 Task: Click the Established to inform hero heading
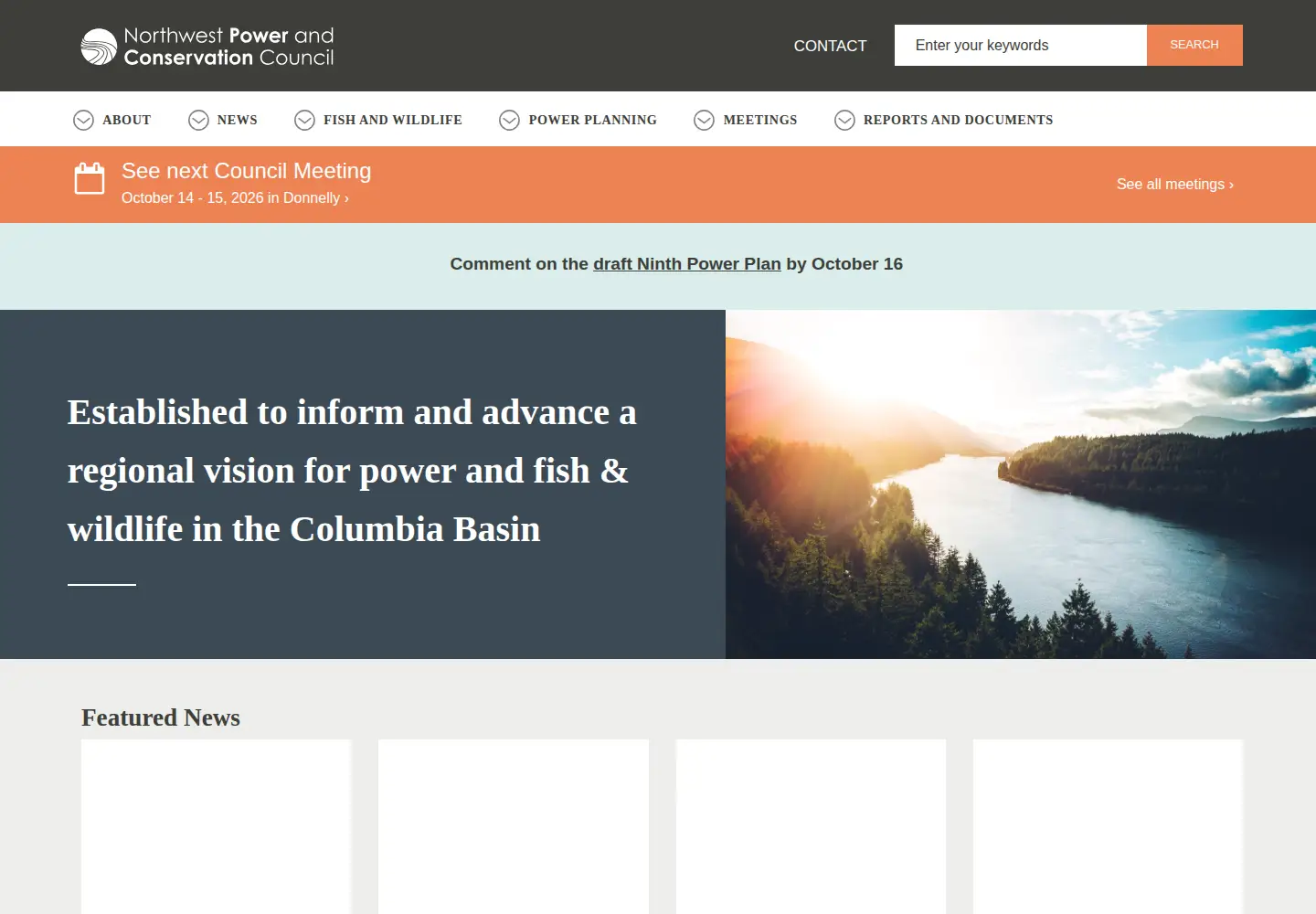pos(352,471)
